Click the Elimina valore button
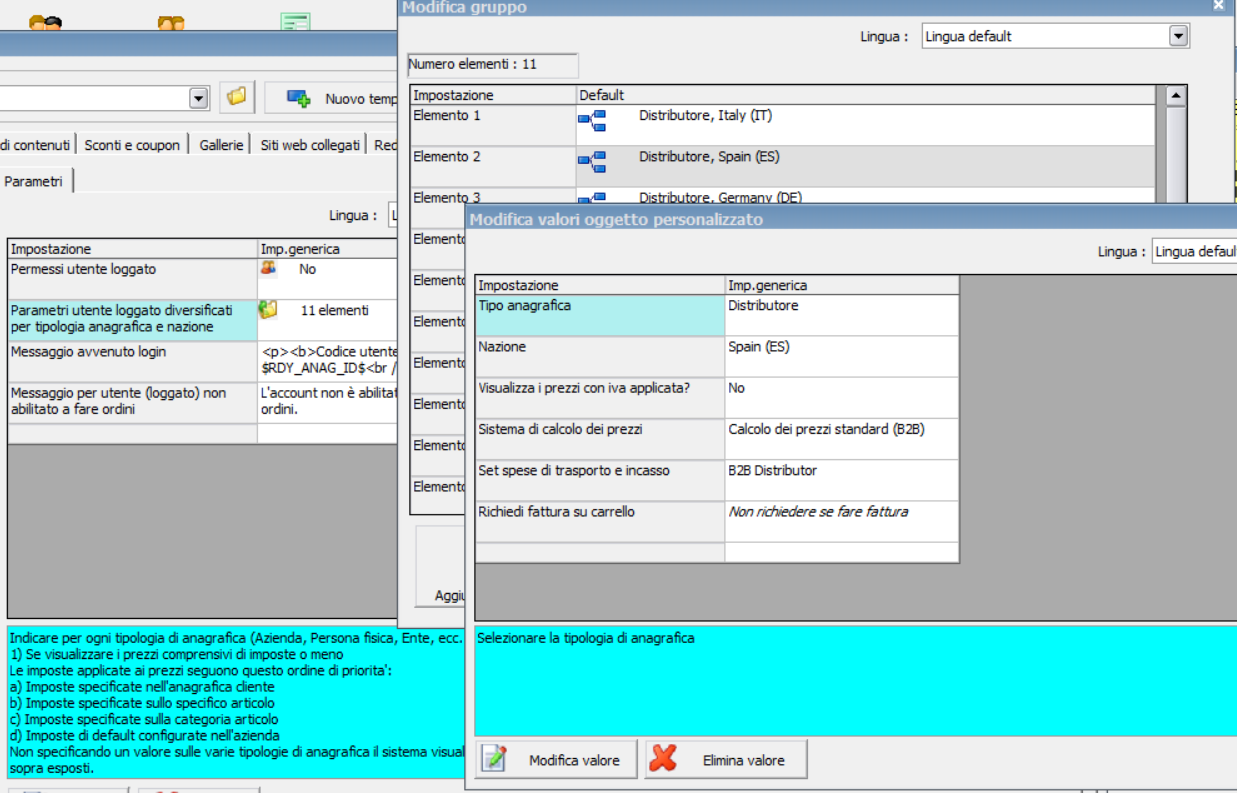Screen dimensions: 1237x793 tap(726, 760)
